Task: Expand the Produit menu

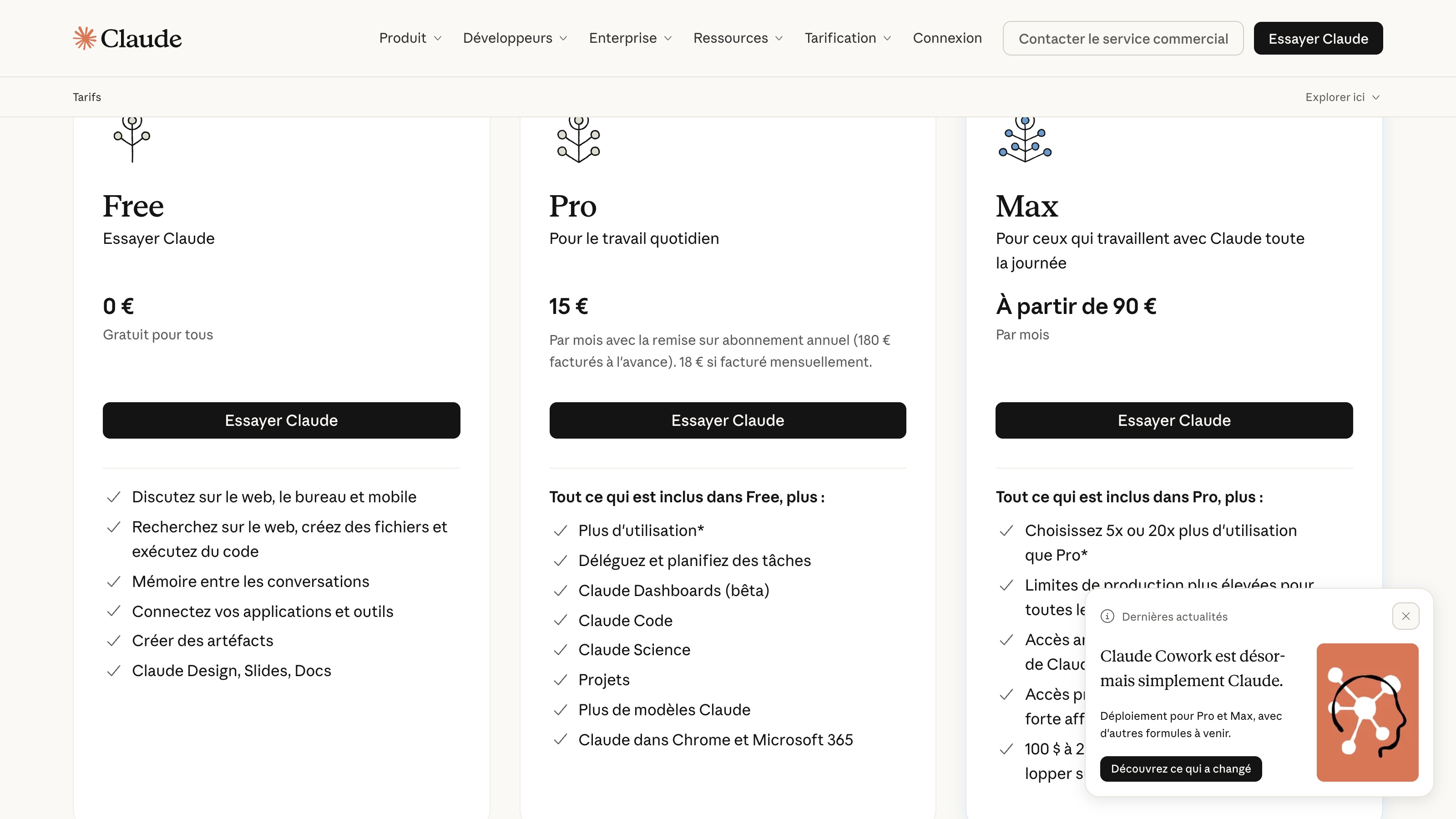Action: pyautogui.click(x=410, y=38)
